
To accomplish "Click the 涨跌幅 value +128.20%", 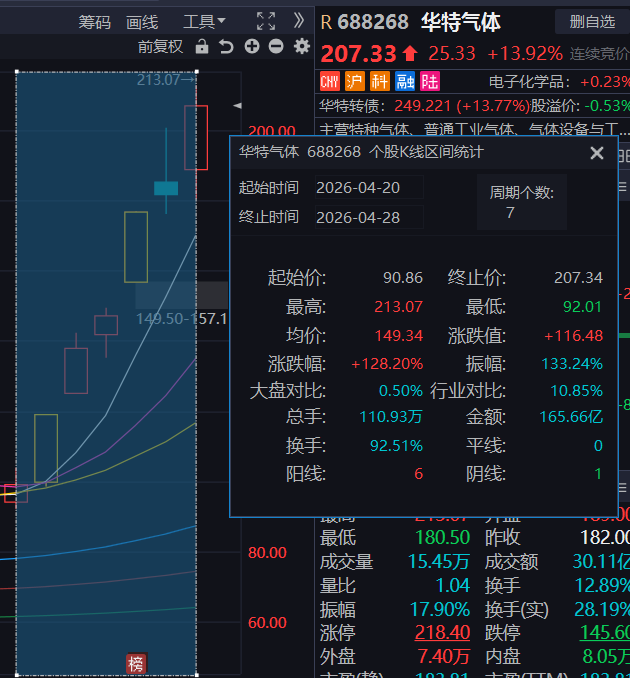I will pyautogui.click(x=387, y=364).
